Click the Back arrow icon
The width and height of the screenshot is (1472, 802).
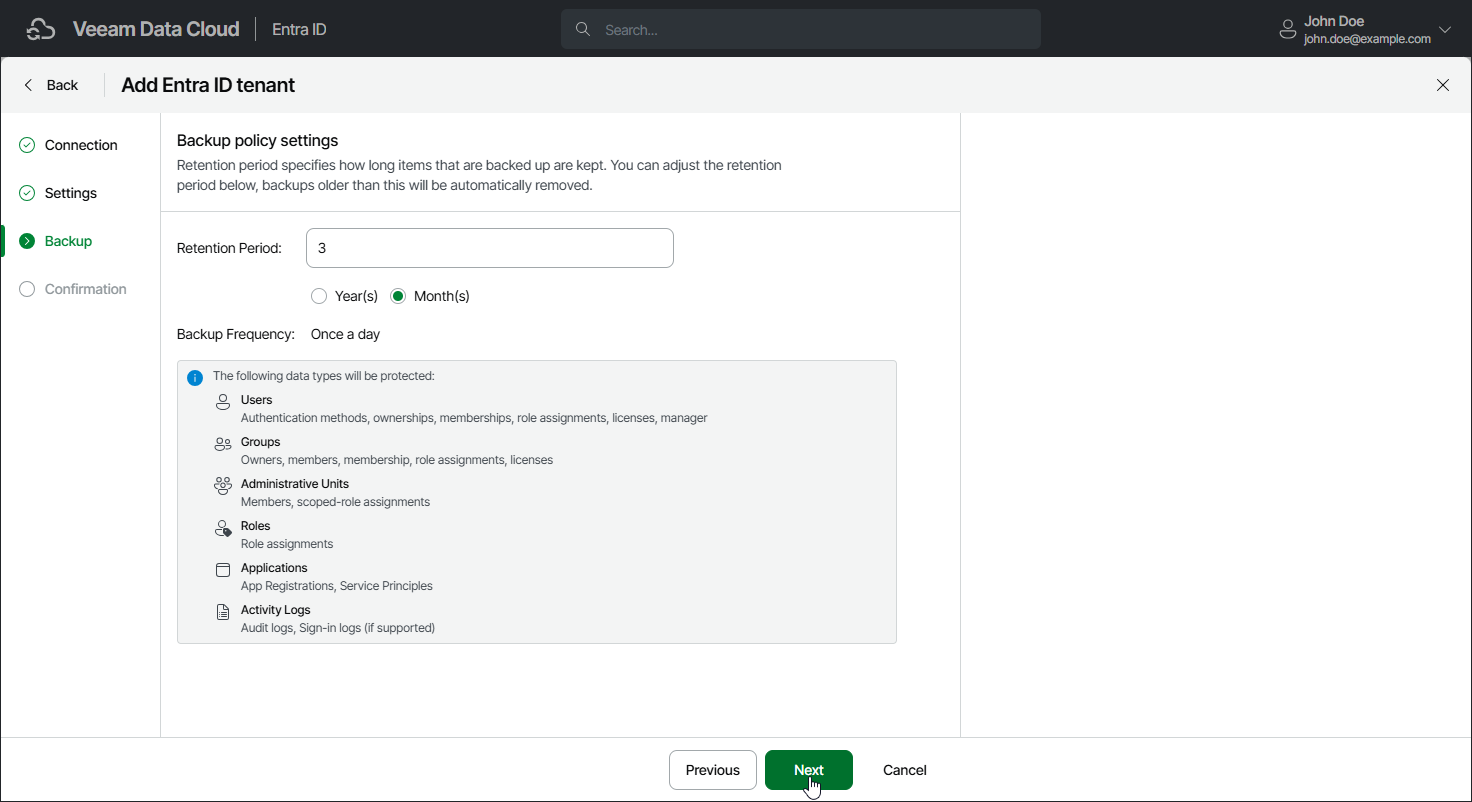tap(28, 85)
